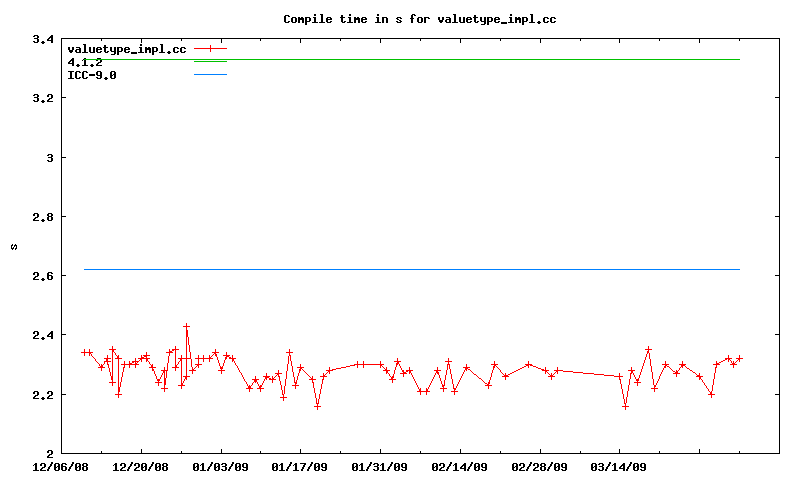Click the blue ICC-9.0 legend line sample
The width and height of the screenshot is (800, 480).
pos(211,75)
